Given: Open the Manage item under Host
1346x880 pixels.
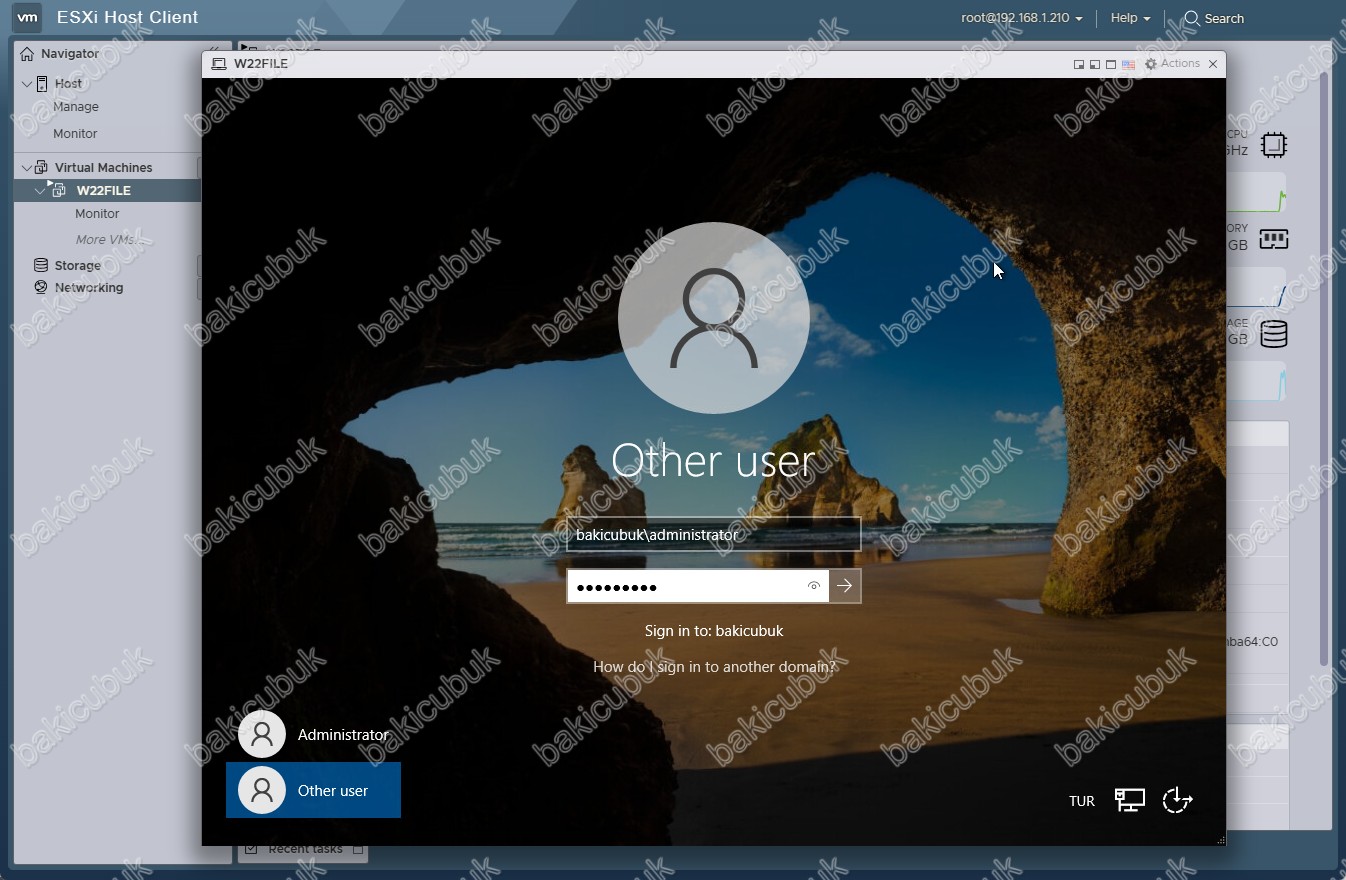Looking at the screenshot, I should [x=76, y=107].
